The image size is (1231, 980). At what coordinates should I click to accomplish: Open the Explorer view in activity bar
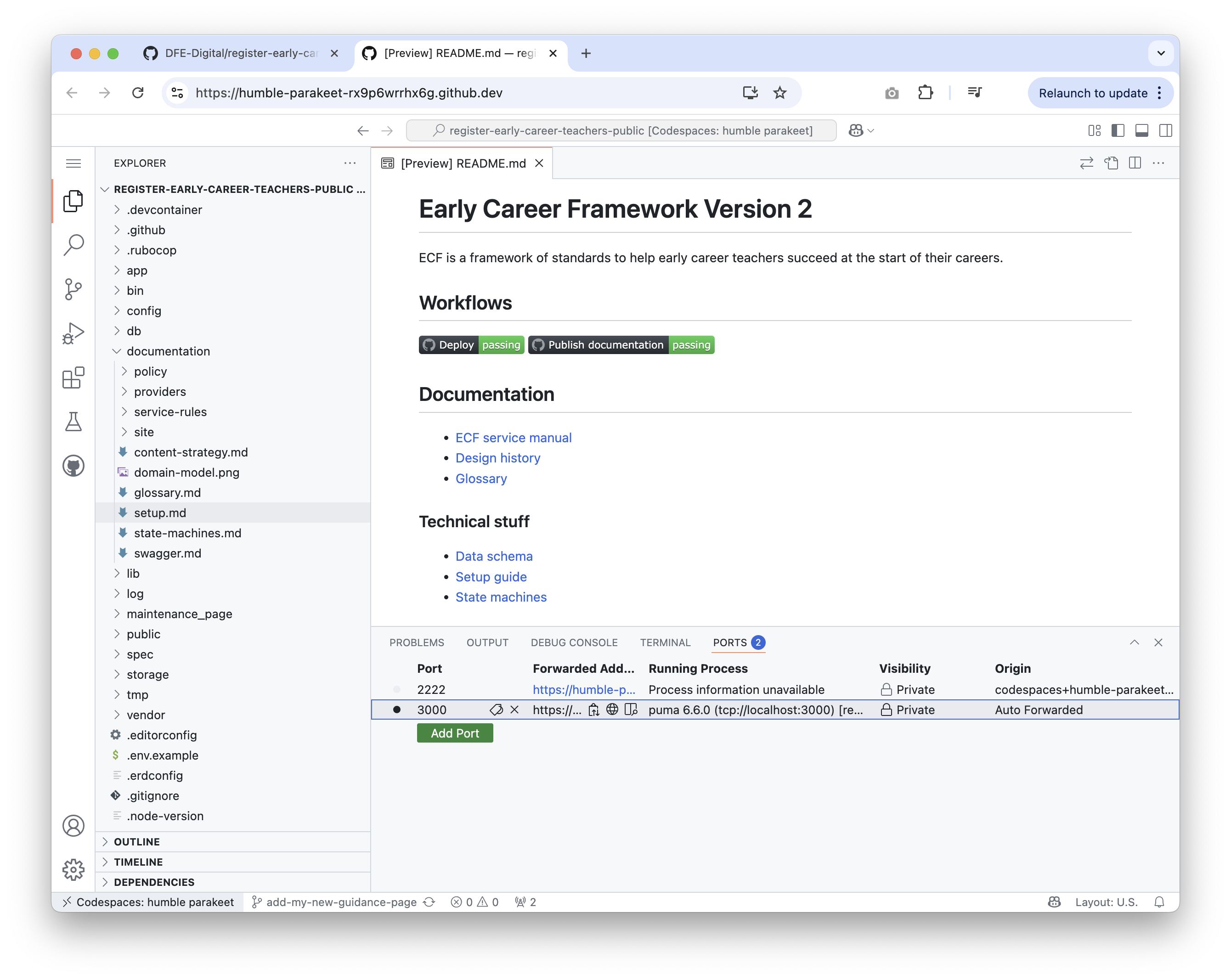pyautogui.click(x=73, y=201)
